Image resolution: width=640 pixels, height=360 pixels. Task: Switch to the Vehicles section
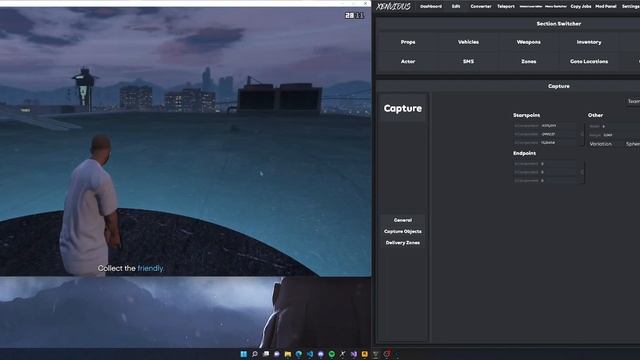pyautogui.click(x=468, y=42)
